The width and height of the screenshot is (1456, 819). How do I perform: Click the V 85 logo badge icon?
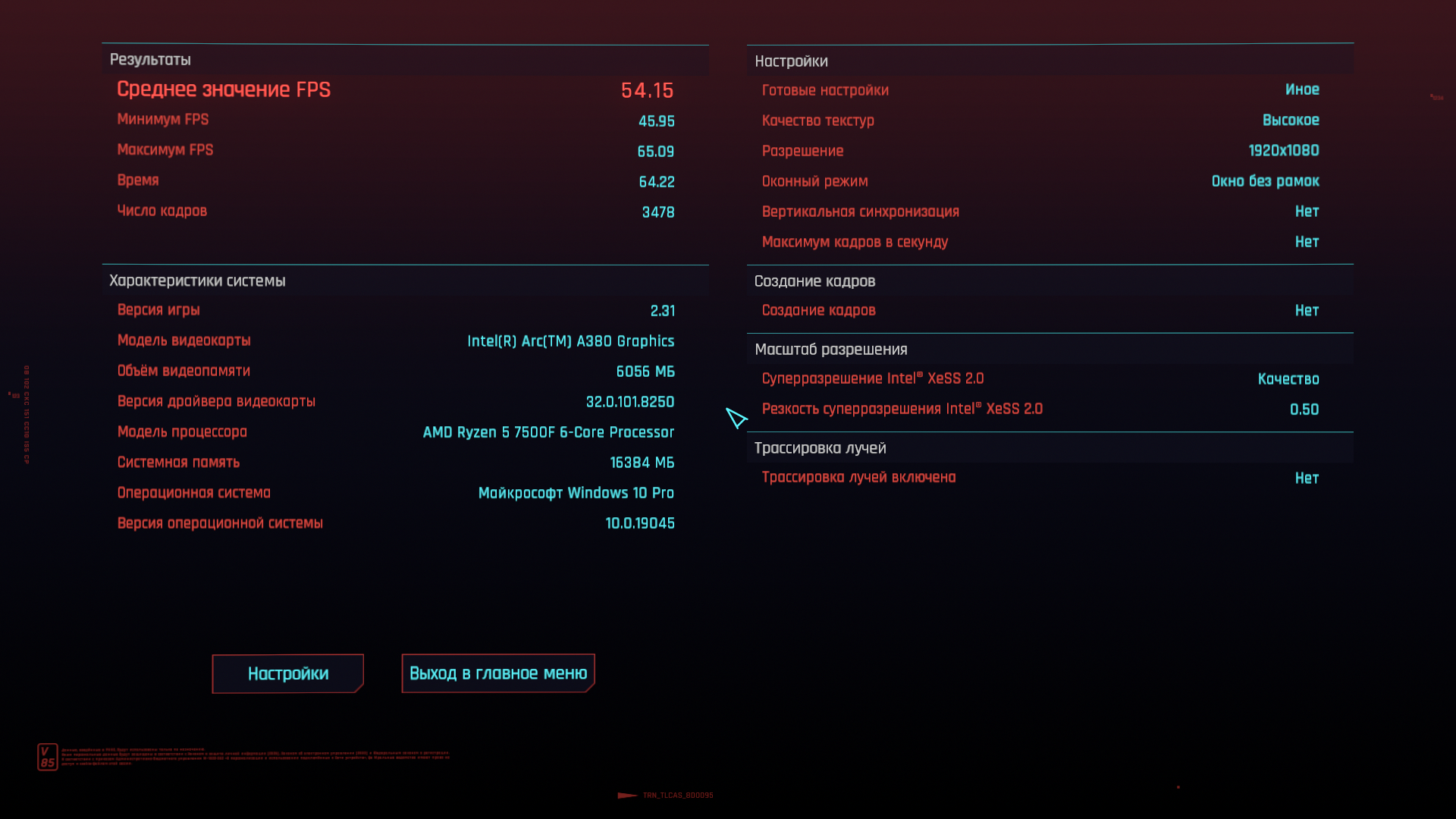point(47,757)
